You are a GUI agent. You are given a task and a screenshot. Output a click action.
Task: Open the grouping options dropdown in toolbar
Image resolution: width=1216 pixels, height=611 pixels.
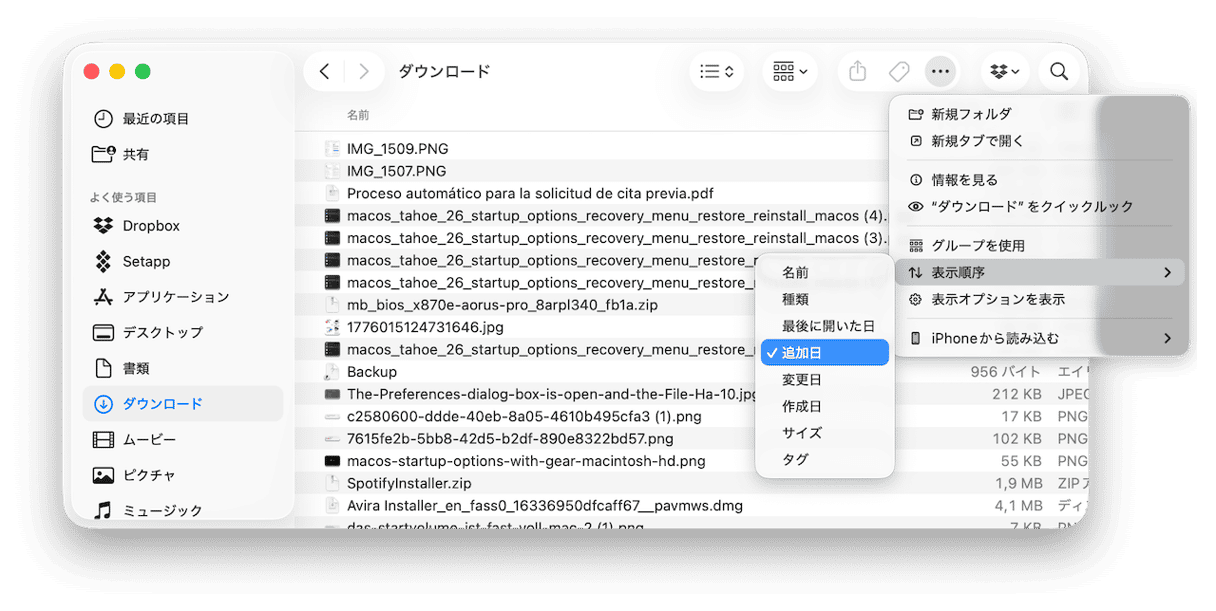point(790,72)
